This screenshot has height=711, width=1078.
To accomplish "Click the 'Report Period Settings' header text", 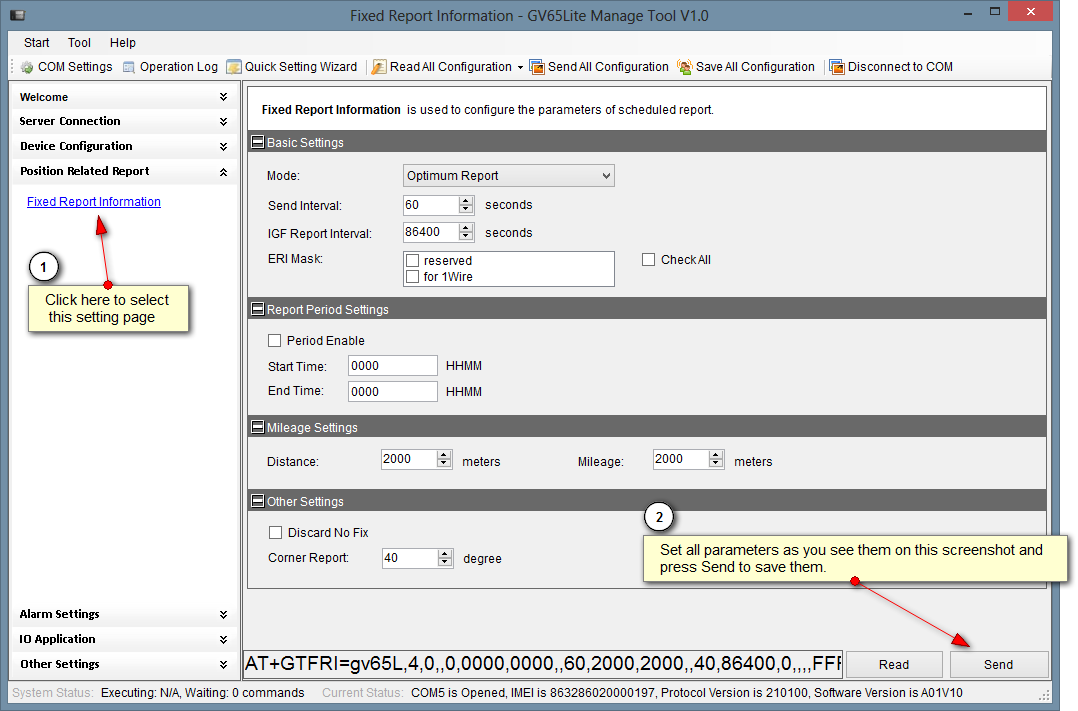I will [328, 309].
